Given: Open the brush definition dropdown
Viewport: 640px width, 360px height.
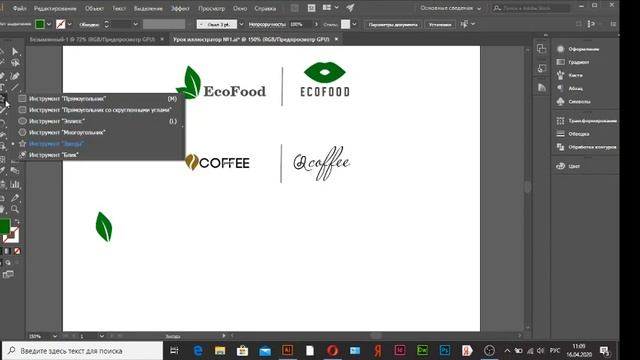Looking at the screenshot, I should (x=241, y=24).
